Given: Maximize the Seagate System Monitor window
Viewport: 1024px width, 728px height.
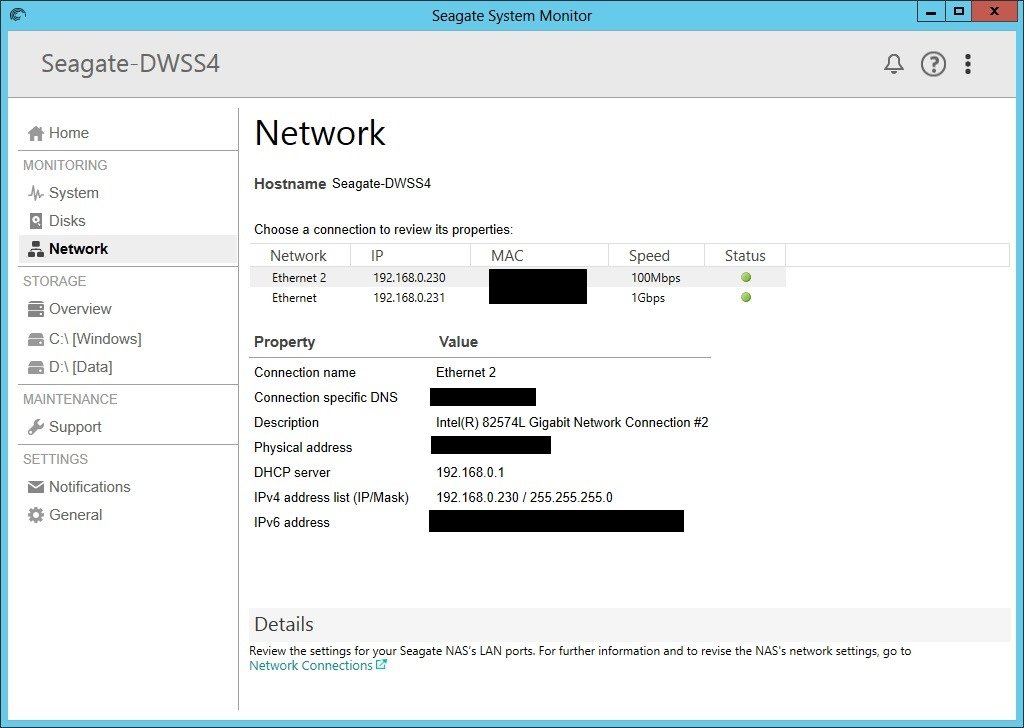Looking at the screenshot, I should pos(959,12).
